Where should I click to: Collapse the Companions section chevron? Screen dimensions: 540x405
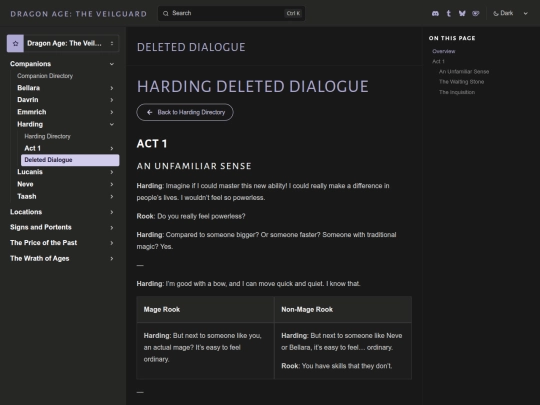click(x=112, y=64)
